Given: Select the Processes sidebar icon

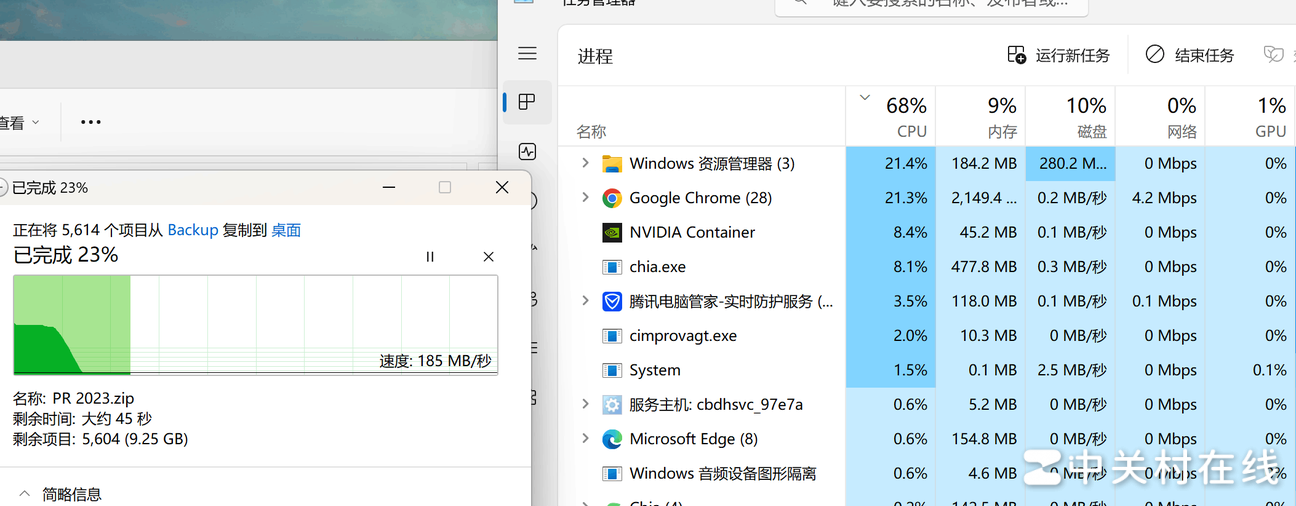Looking at the screenshot, I should coord(527,102).
